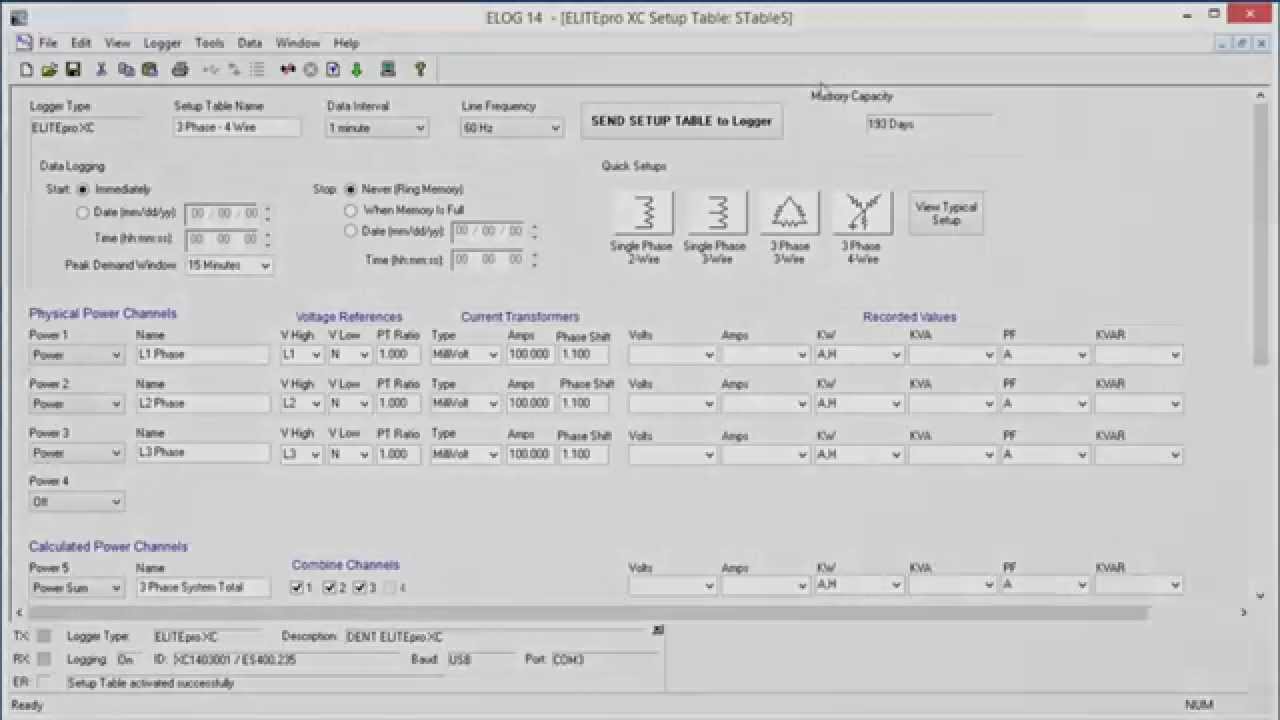The height and width of the screenshot is (720, 1280).
Task: Click vertical scrollbar down arrow
Action: coord(1260,596)
